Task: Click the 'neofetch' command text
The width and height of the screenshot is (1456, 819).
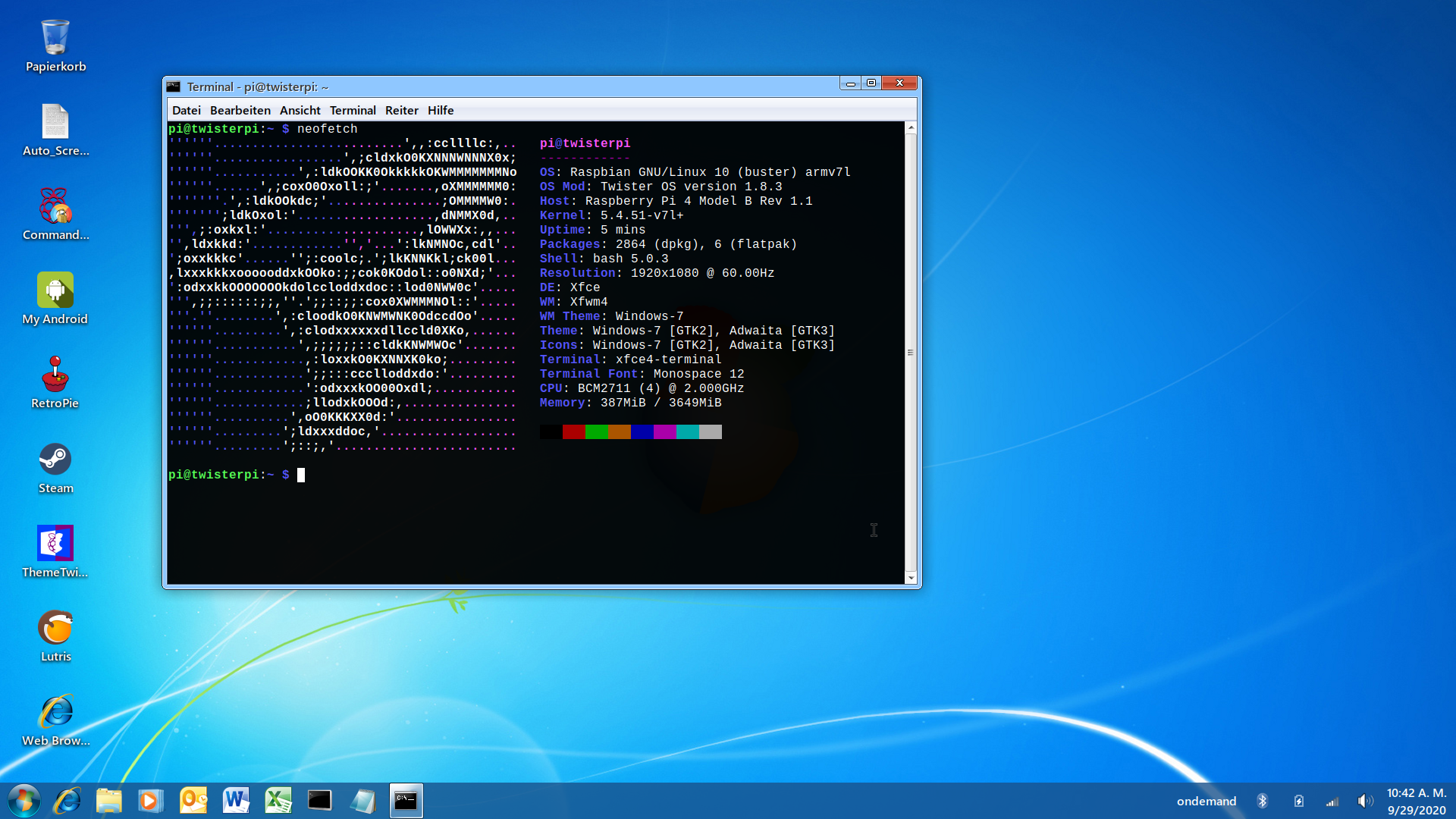Action: coord(327,129)
